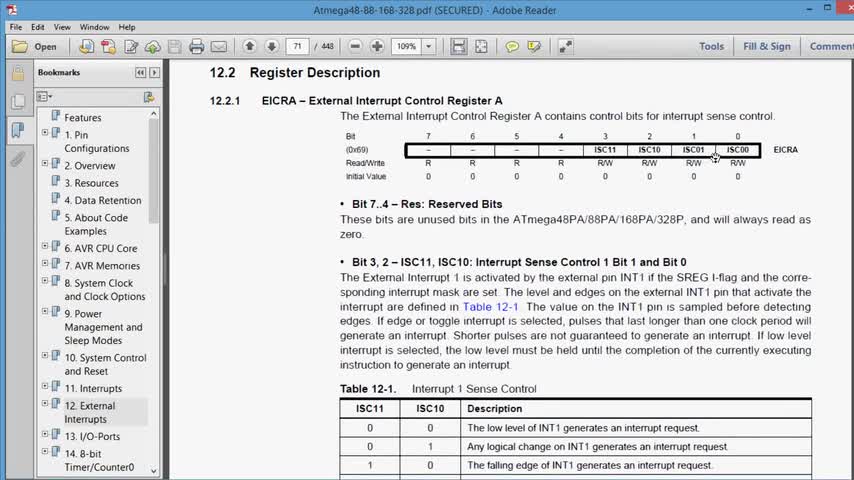Add a sticky note comment
Image resolution: width=854 pixels, height=480 pixels.
tap(512, 47)
